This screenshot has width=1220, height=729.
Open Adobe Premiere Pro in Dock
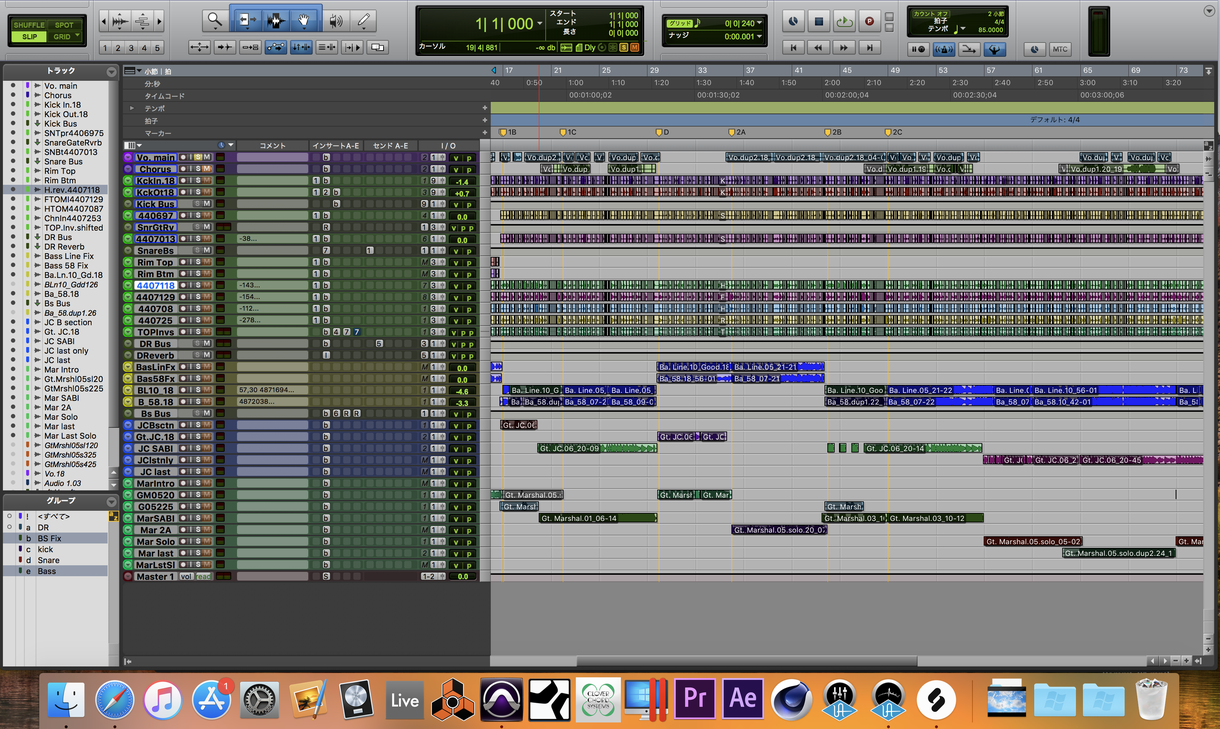click(x=695, y=699)
